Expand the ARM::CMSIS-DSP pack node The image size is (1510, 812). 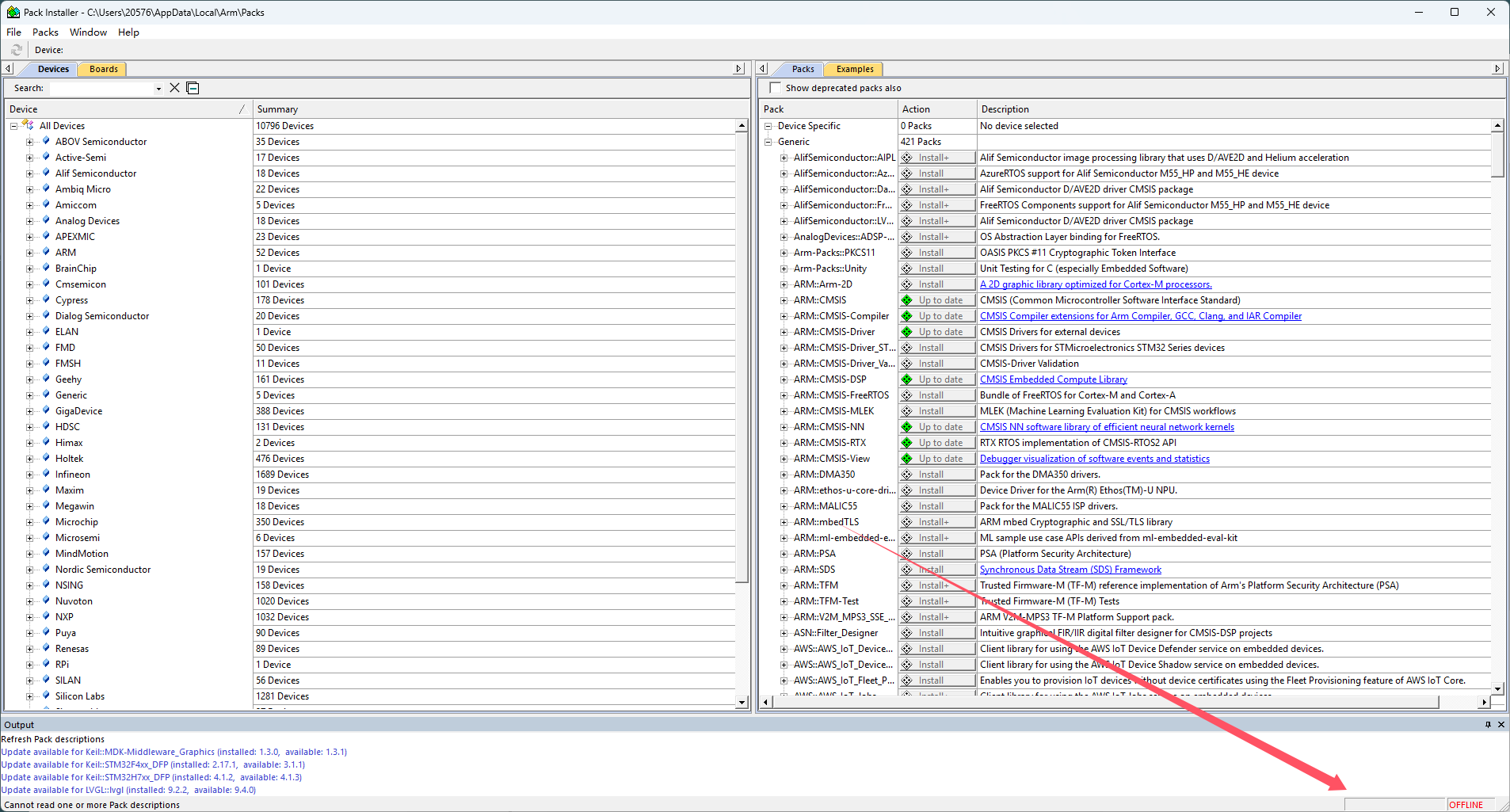tap(784, 379)
